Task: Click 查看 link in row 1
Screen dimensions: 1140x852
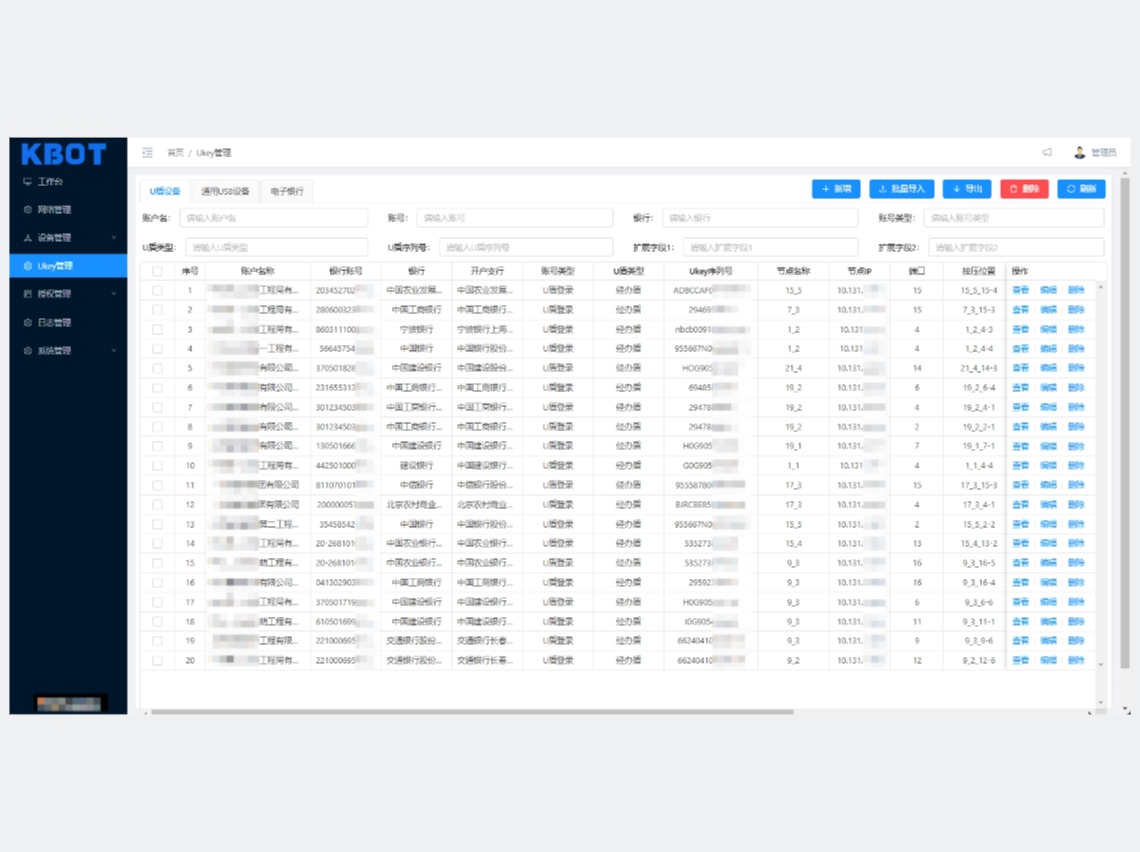Action: pos(1020,291)
